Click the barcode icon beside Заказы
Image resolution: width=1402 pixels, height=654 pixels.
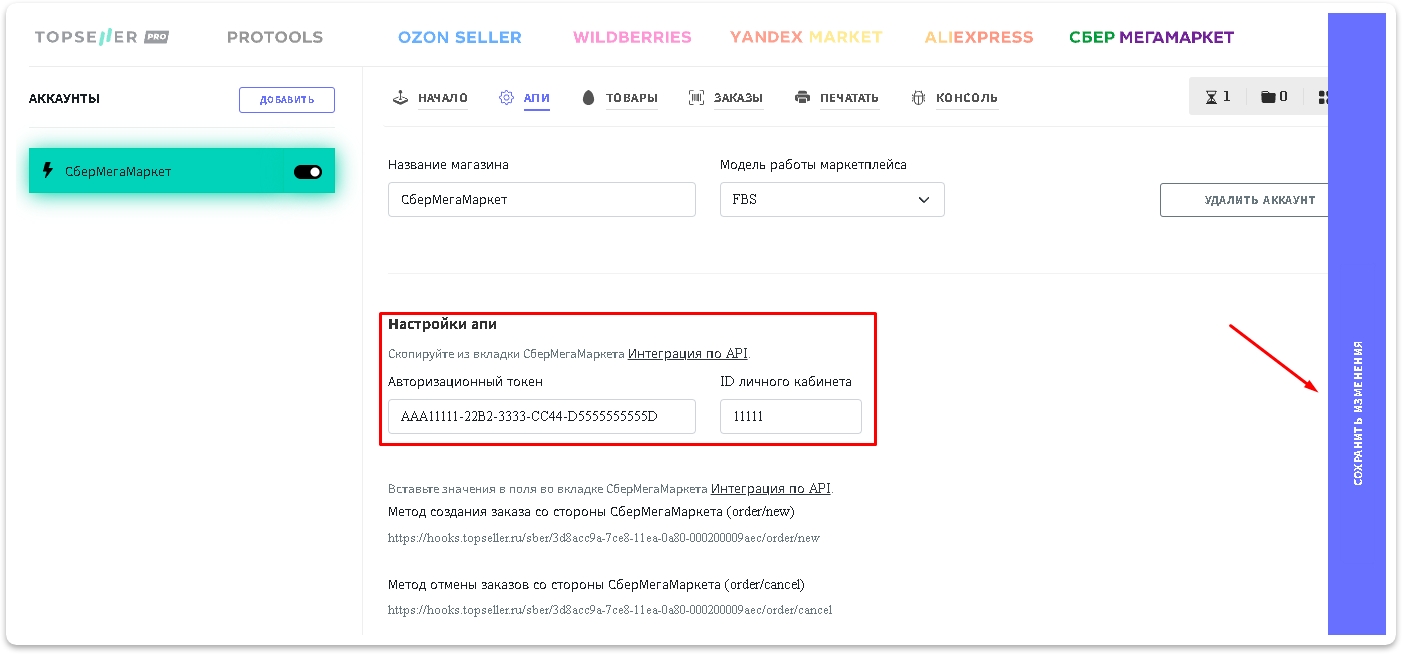(x=696, y=98)
